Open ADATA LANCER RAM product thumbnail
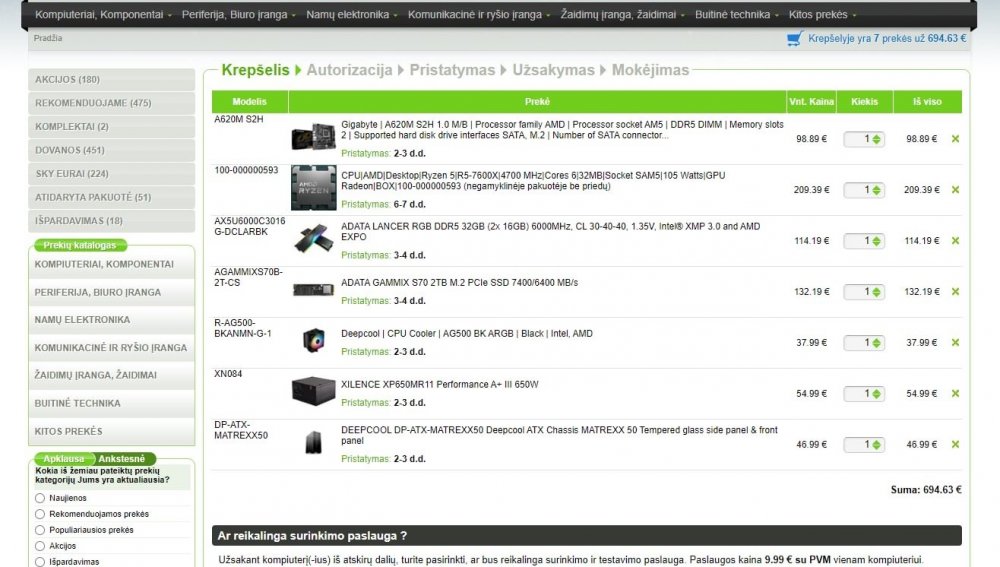 tap(313, 237)
